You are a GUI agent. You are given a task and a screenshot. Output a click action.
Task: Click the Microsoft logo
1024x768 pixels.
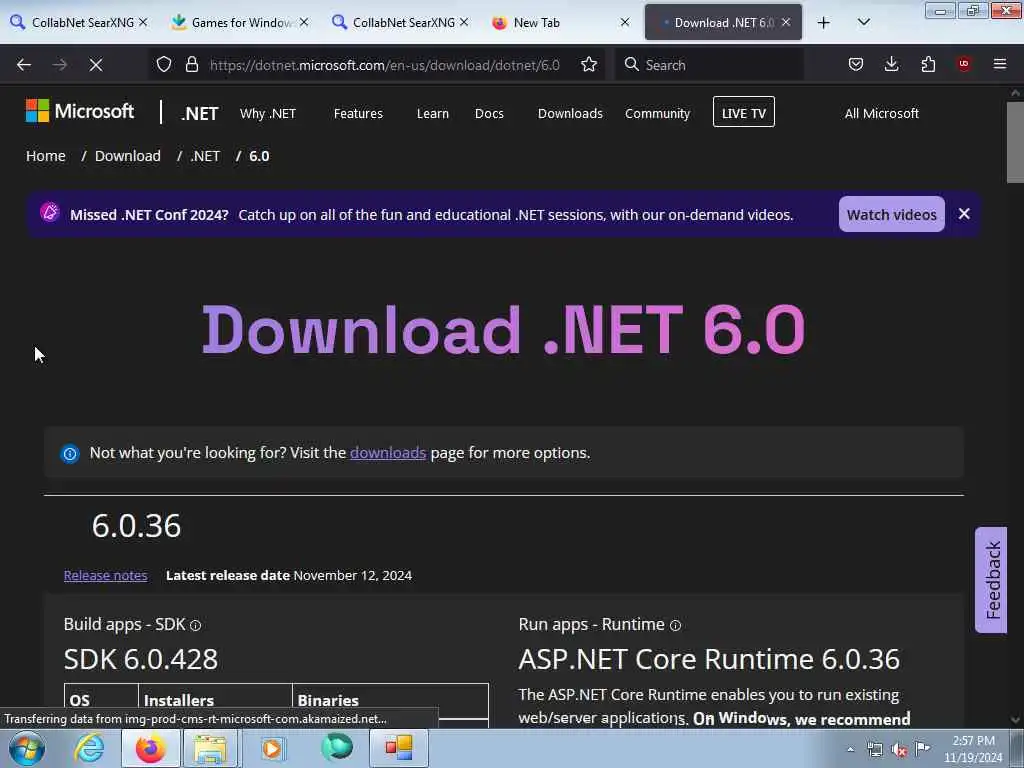click(80, 111)
